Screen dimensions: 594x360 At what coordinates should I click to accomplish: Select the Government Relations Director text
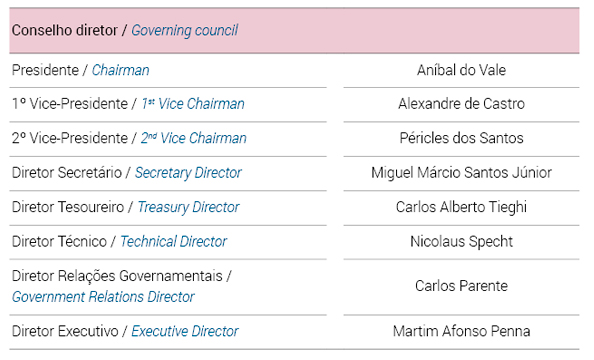[103, 297]
